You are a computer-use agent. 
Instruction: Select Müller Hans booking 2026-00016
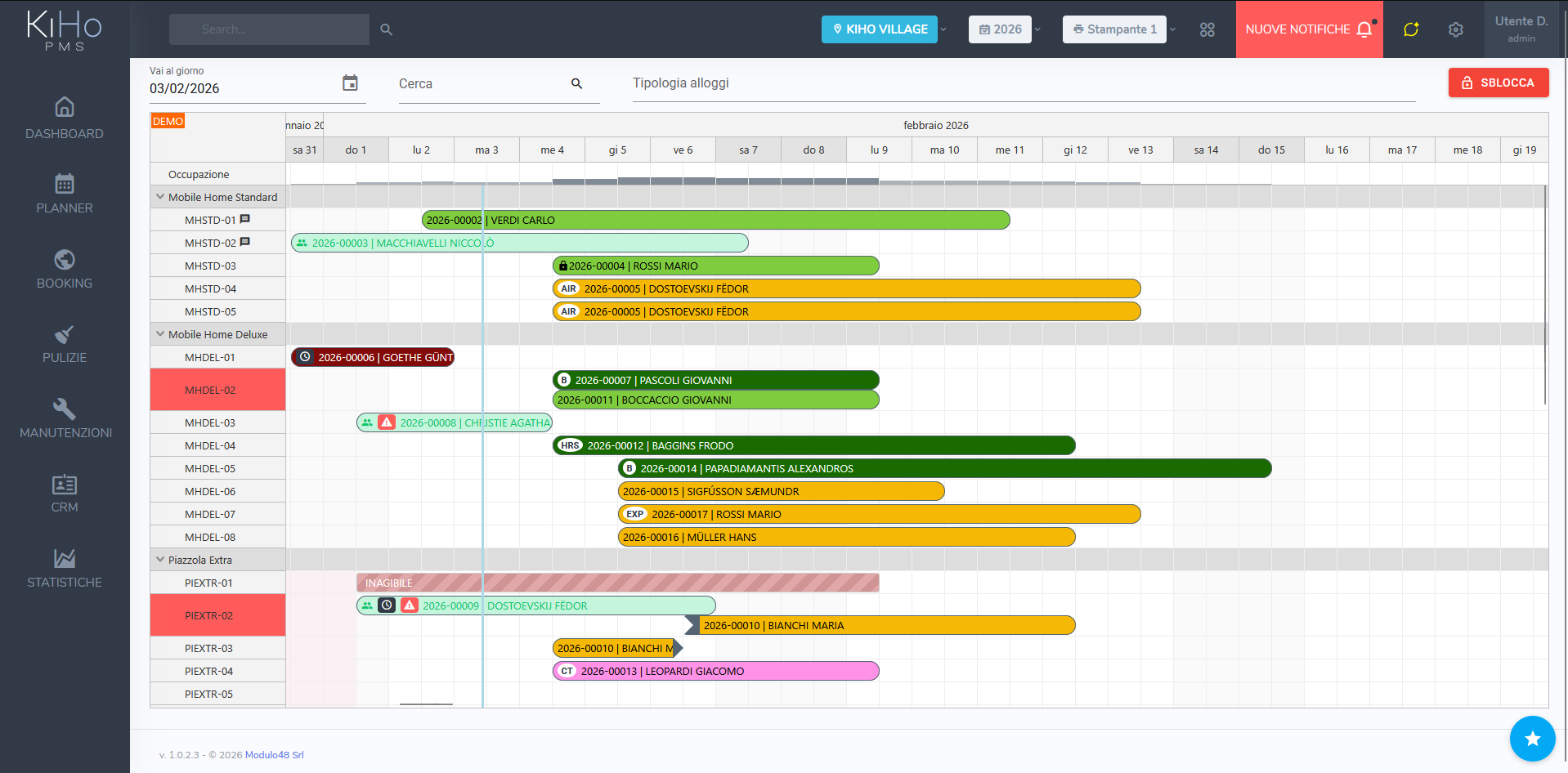coord(847,537)
